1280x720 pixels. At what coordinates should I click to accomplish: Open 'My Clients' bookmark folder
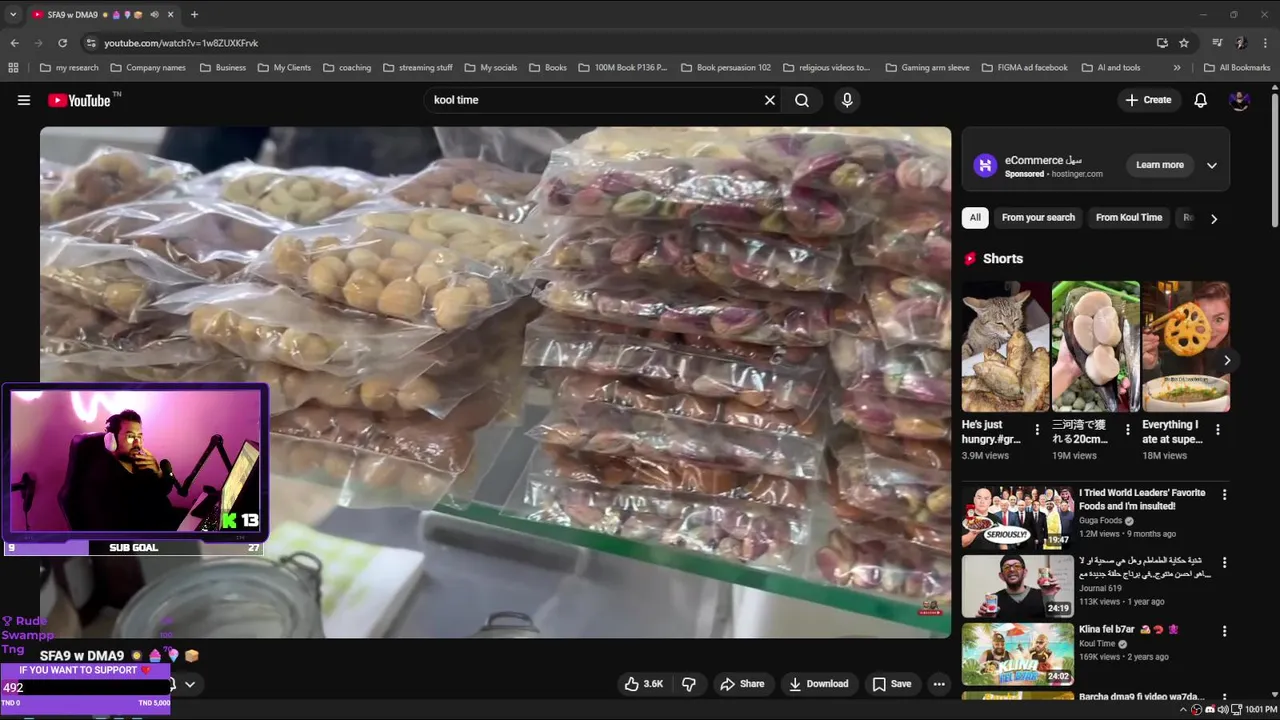[x=285, y=68]
